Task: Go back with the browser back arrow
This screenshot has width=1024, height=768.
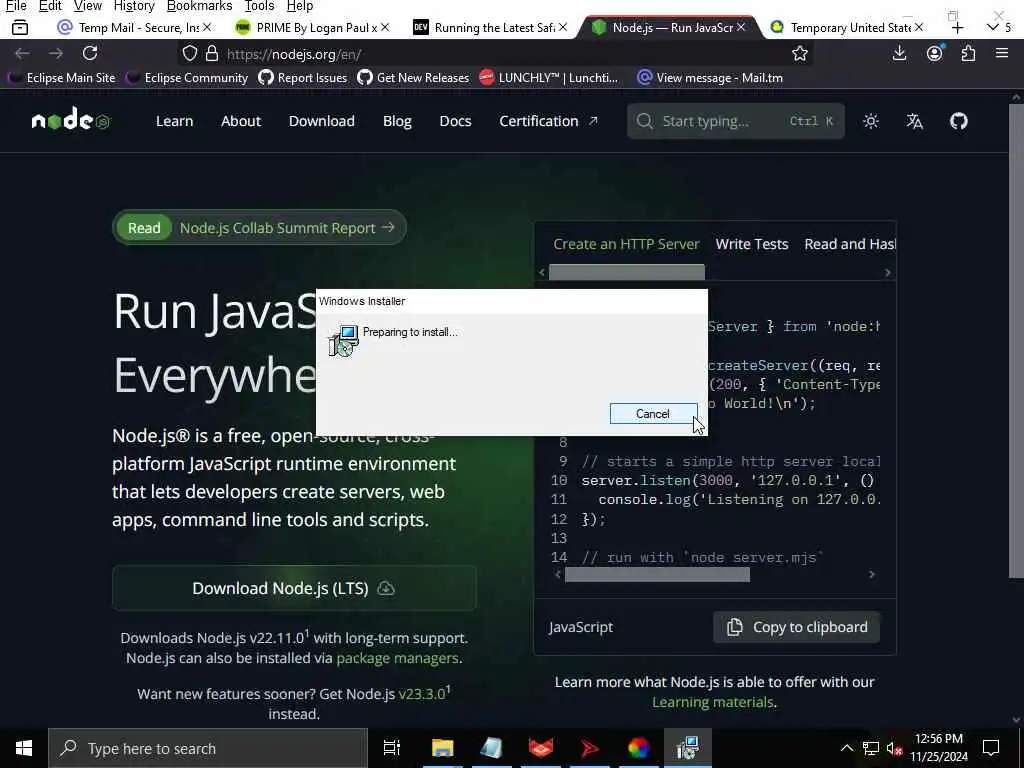Action: (22, 53)
